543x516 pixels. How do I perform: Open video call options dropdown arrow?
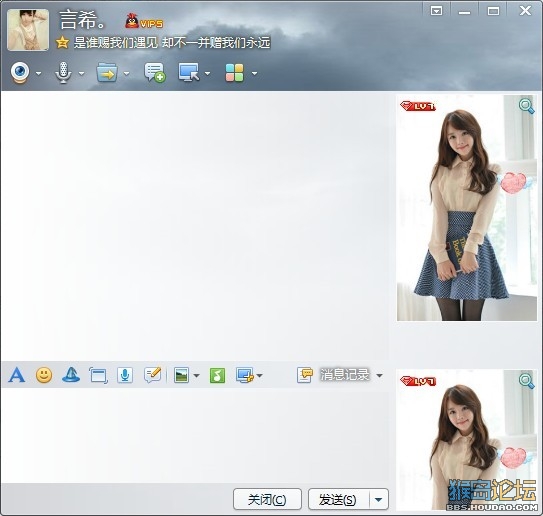click(x=38, y=73)
